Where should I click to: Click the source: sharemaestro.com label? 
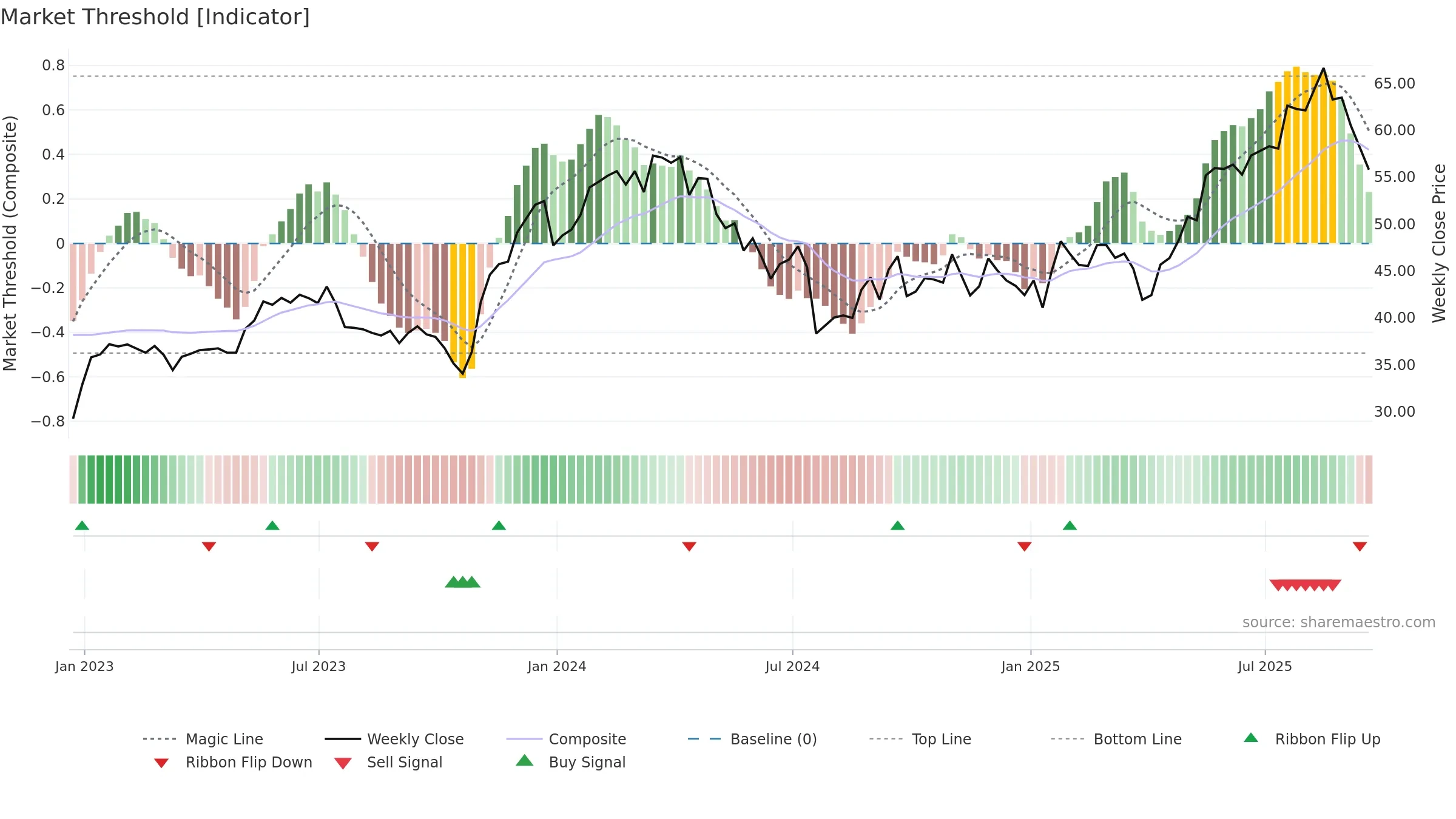tap(1339, 622)
